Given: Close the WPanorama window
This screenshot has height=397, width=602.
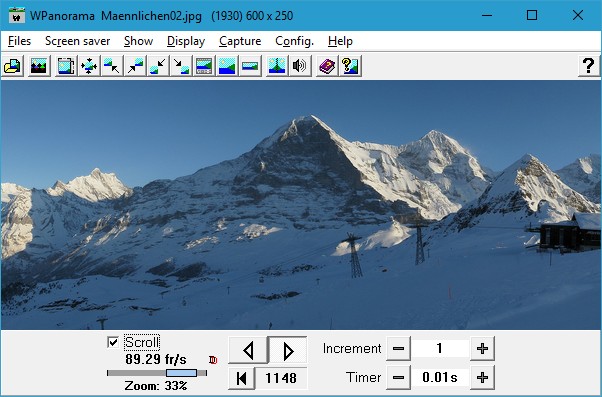Looking at the screenshot, I should (578, 15).
